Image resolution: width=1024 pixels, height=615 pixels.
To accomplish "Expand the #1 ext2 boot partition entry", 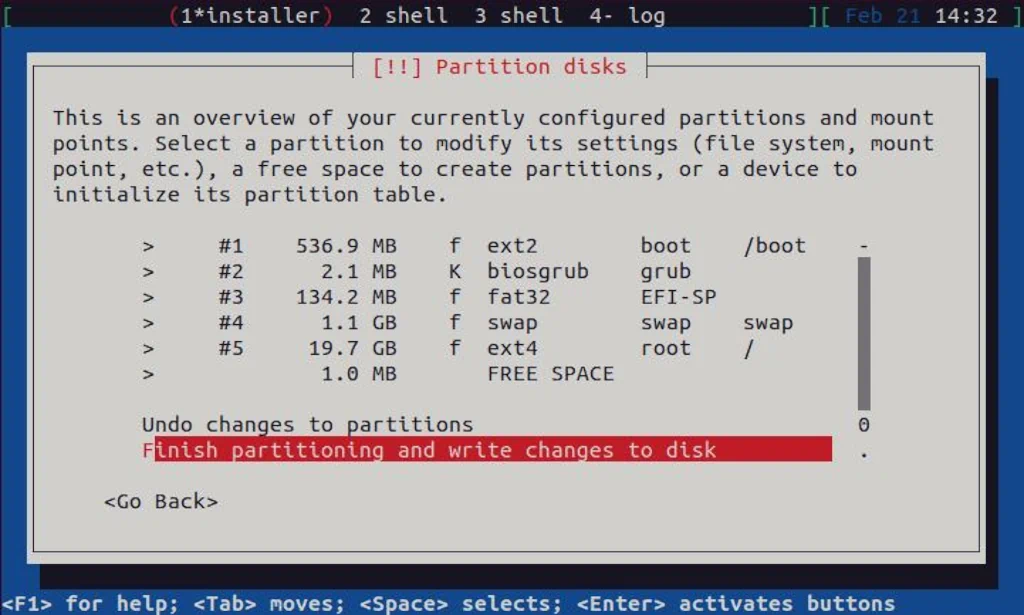I will (x=147, y=245).
